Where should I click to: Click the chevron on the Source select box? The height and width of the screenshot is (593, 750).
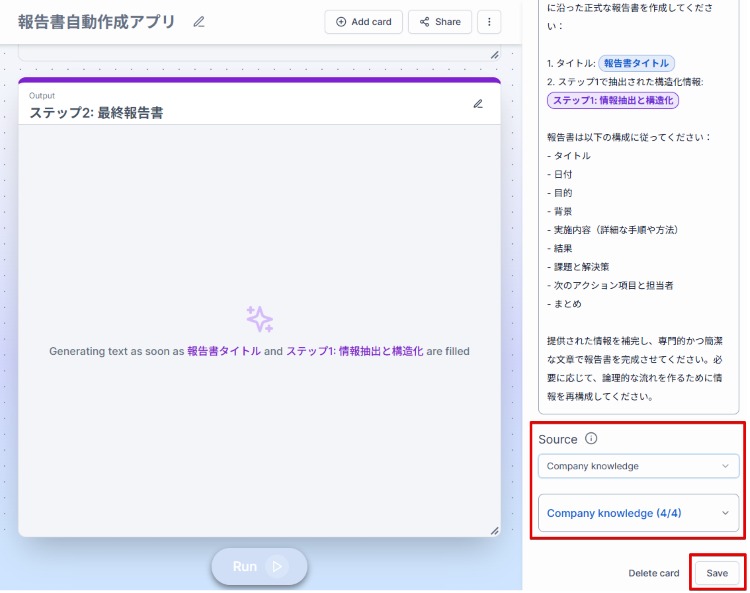coord(725,466)
